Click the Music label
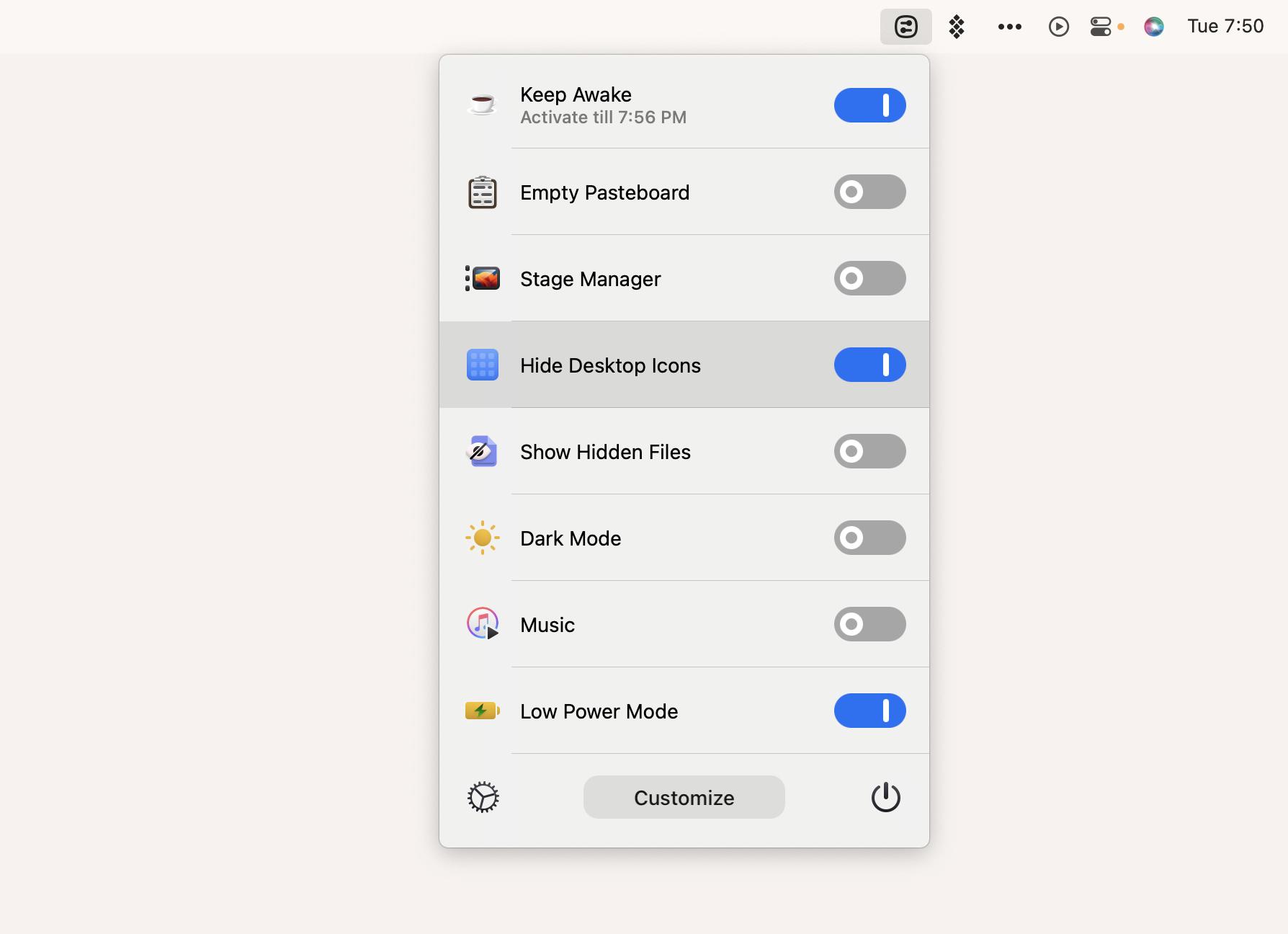The image size is (1288, 934). [547, 625]
